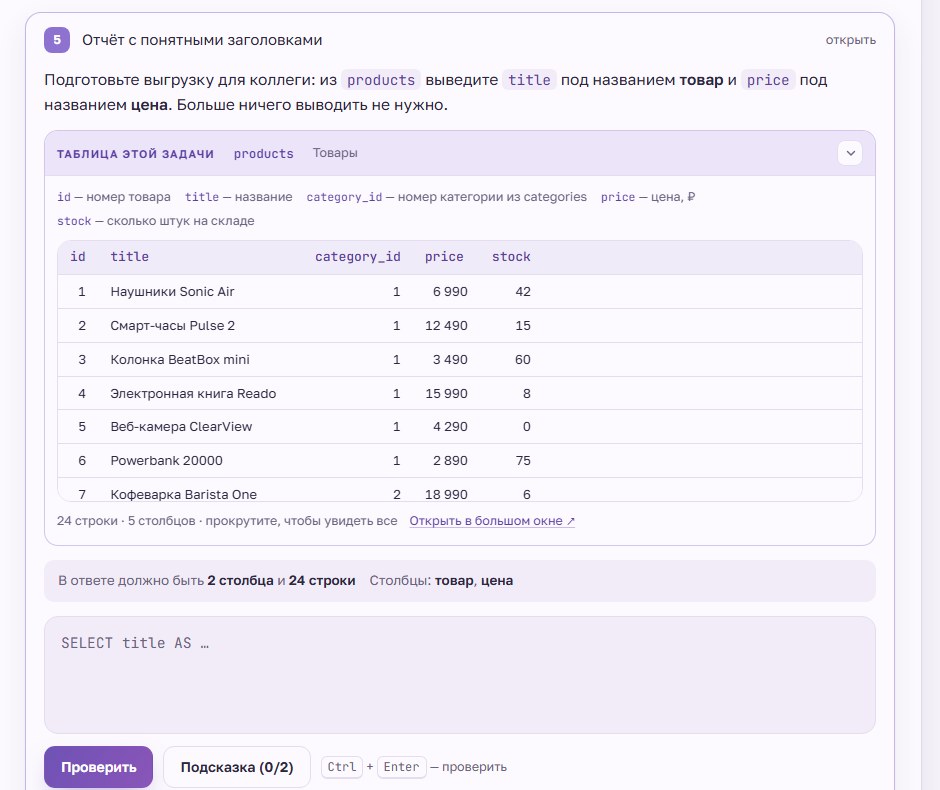Click the 'stock' column header
The width and height of the screenshot is (940, 790).
click(x=511, y=257)
